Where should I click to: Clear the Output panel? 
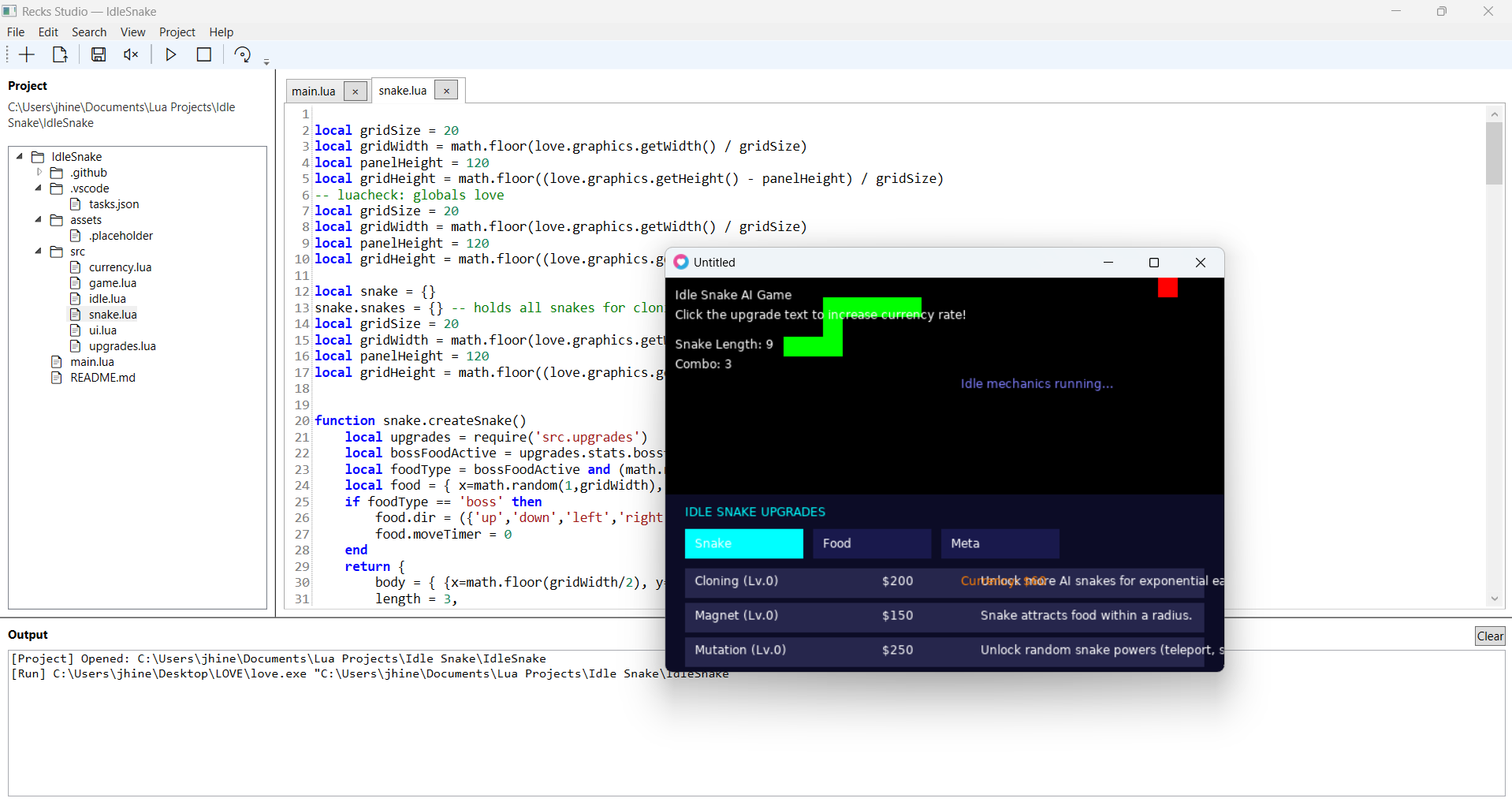pos(1490,636)
